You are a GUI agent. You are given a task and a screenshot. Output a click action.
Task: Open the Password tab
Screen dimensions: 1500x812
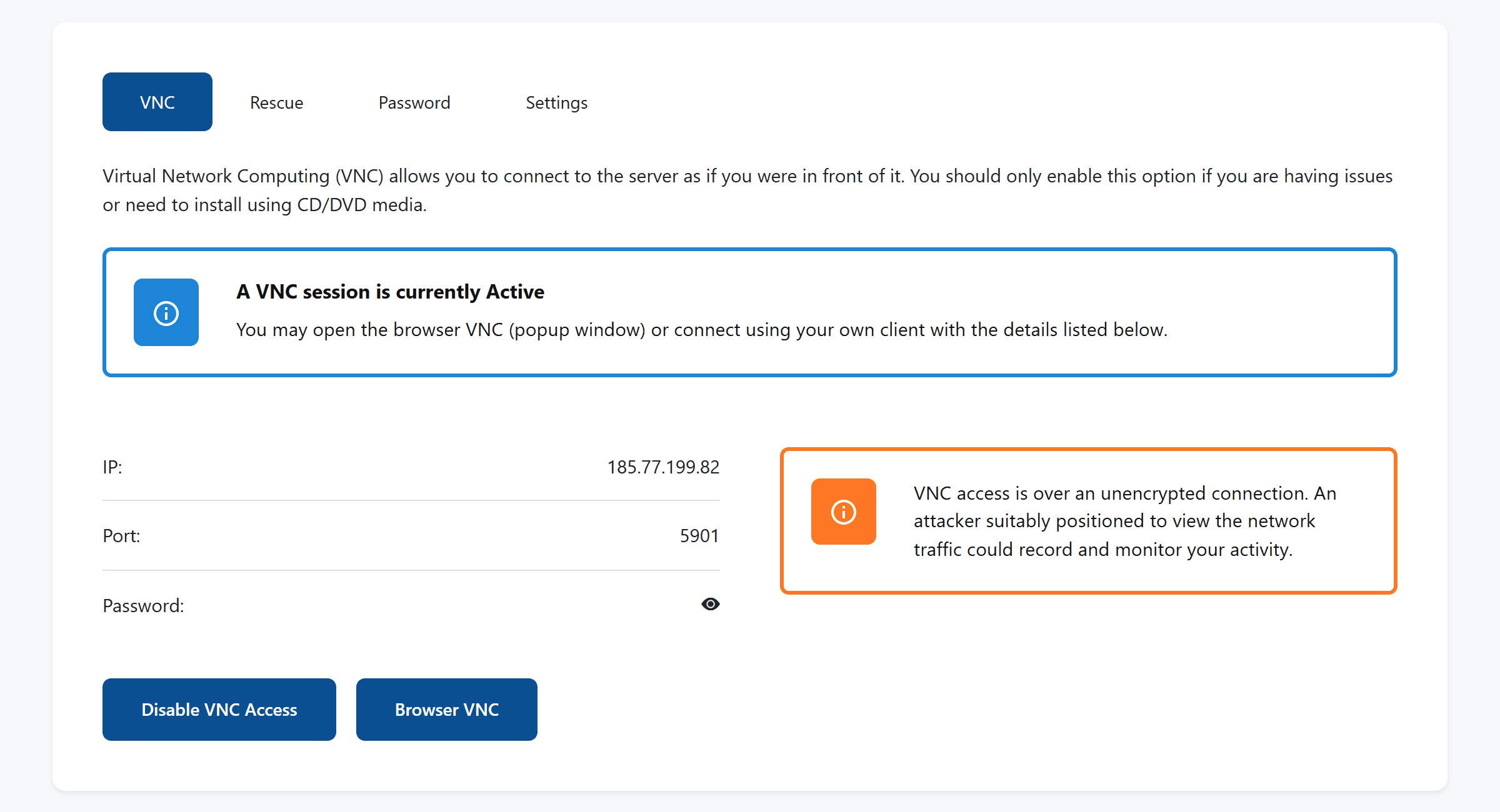[x=414, y=102]
